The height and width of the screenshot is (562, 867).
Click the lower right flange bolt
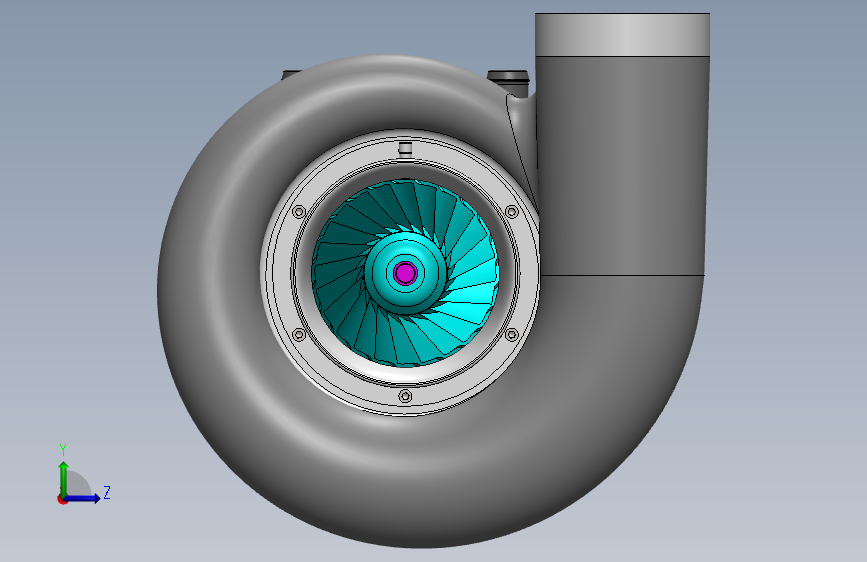click(x=511, y=334)
